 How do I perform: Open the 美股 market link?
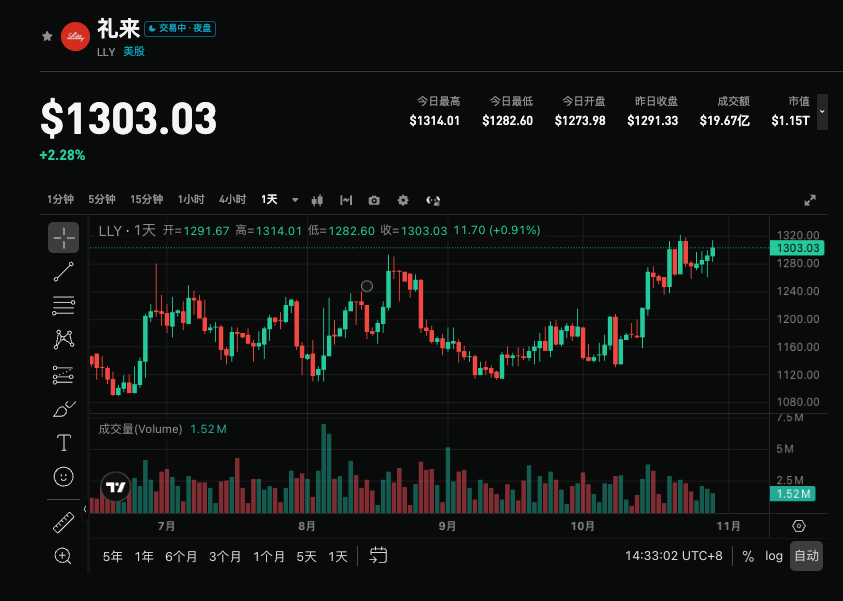pos(134,52)
